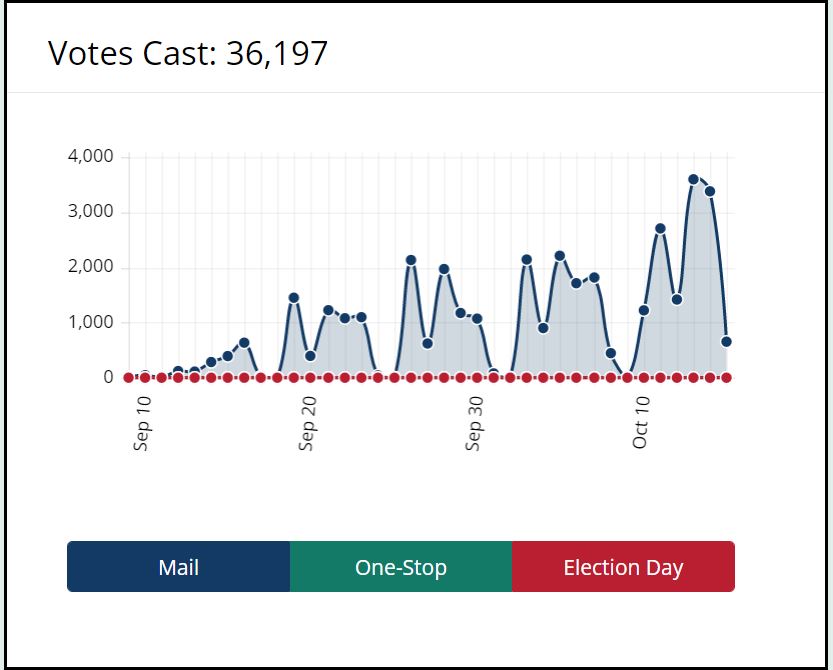Click the last red Election Day dot
Viewport: 833px width, 670px height.
tap(726, 378)
